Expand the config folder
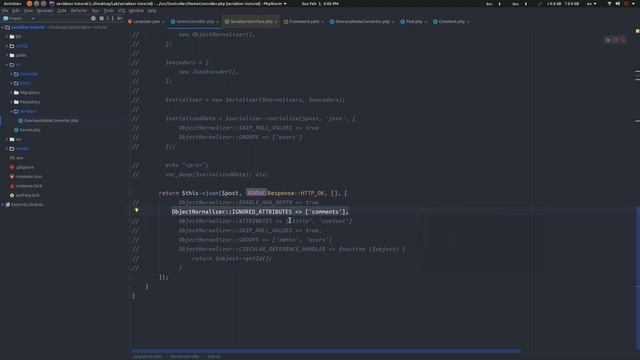Screen dimensions: 640x360 point(7,46)
